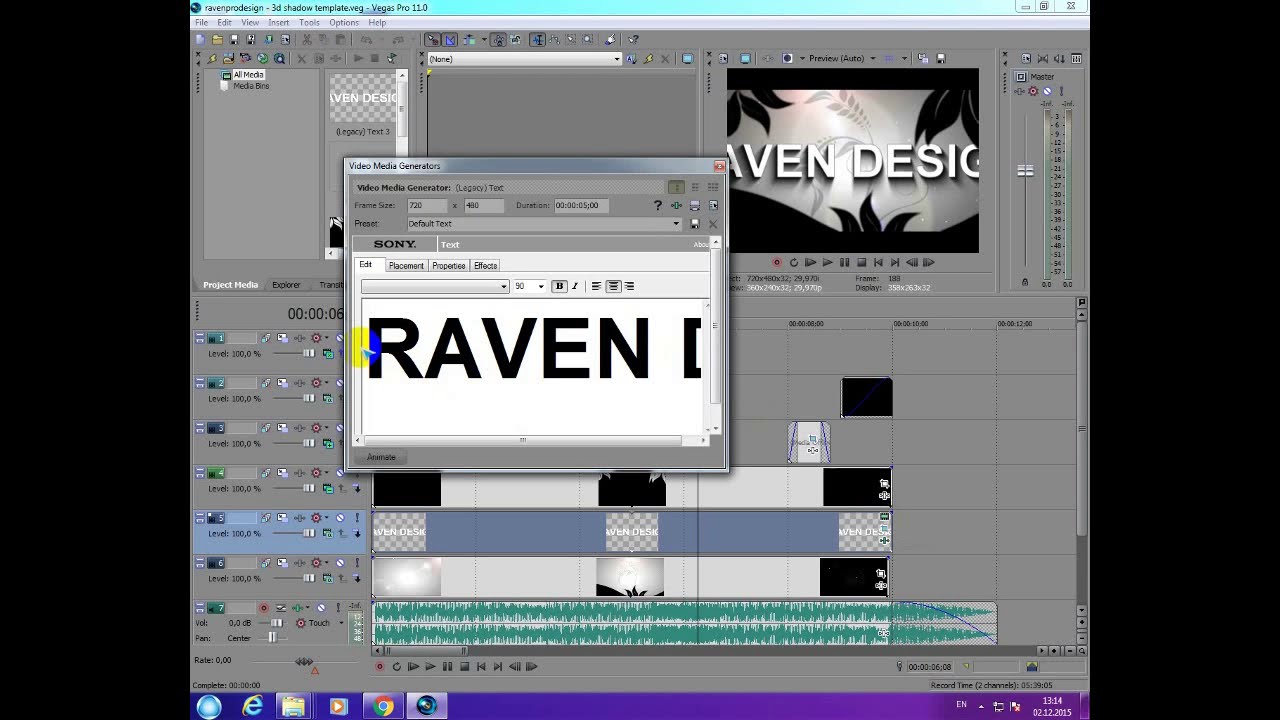Open the overlays grid dropdown arrow in preview
The width and height of the screenshot is (1280, 720).
click(905, 58)
